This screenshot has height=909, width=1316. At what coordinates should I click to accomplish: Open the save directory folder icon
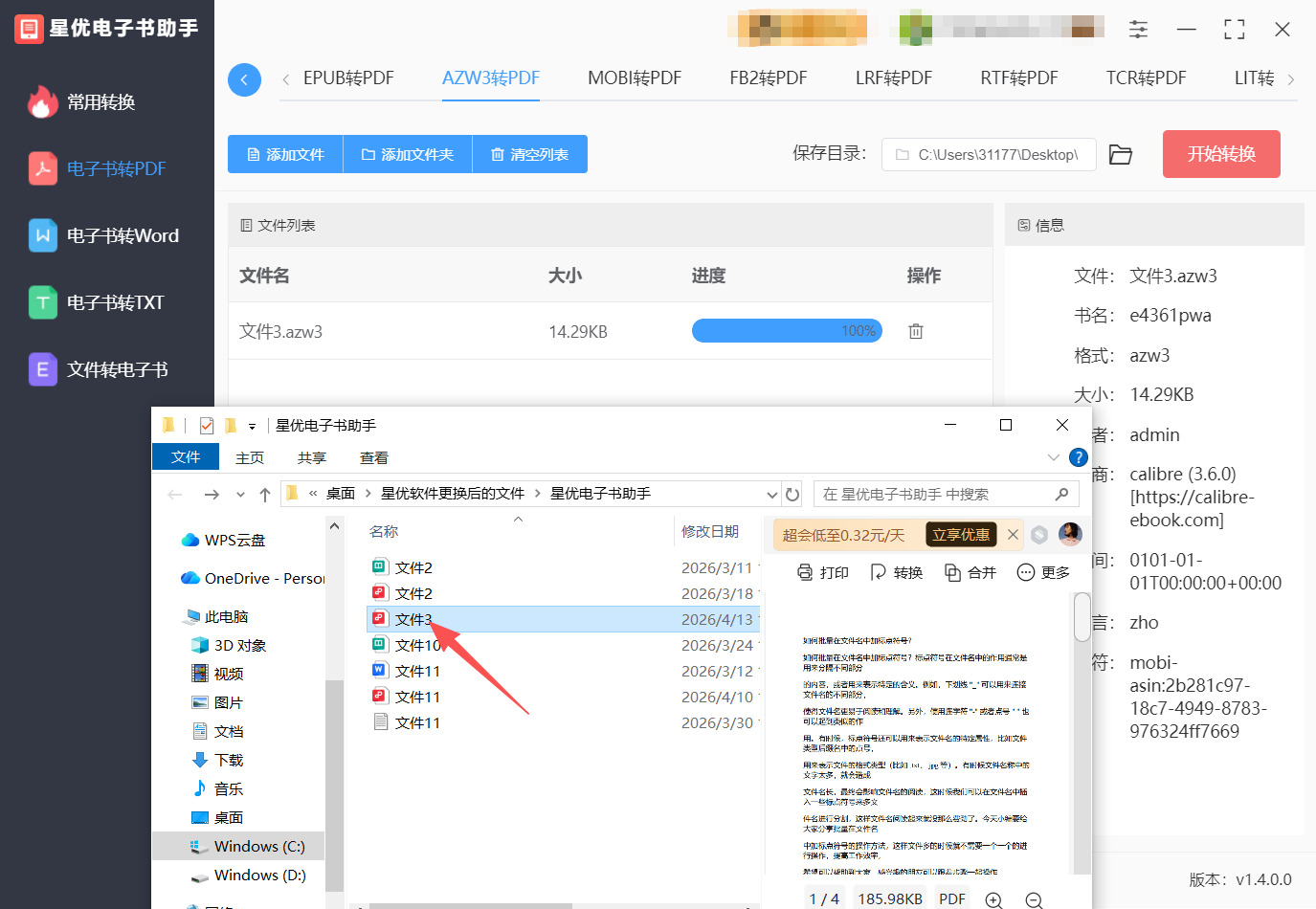[x=1121, y=155]
